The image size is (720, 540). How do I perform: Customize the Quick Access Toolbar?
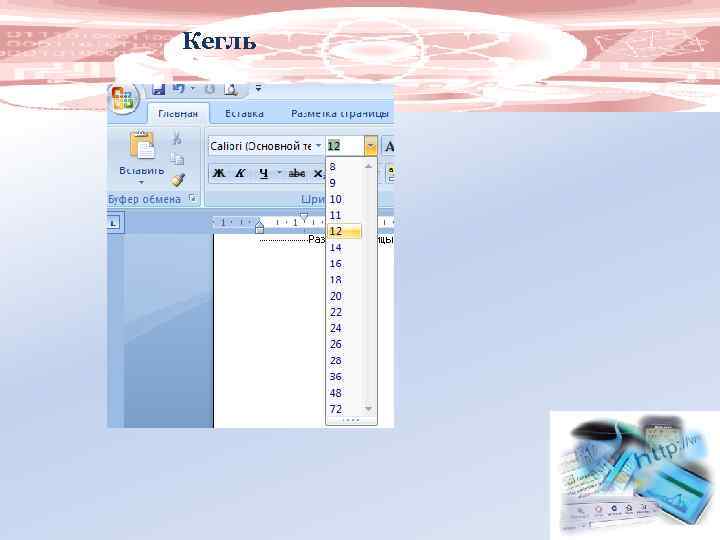[x=259, y=88]
